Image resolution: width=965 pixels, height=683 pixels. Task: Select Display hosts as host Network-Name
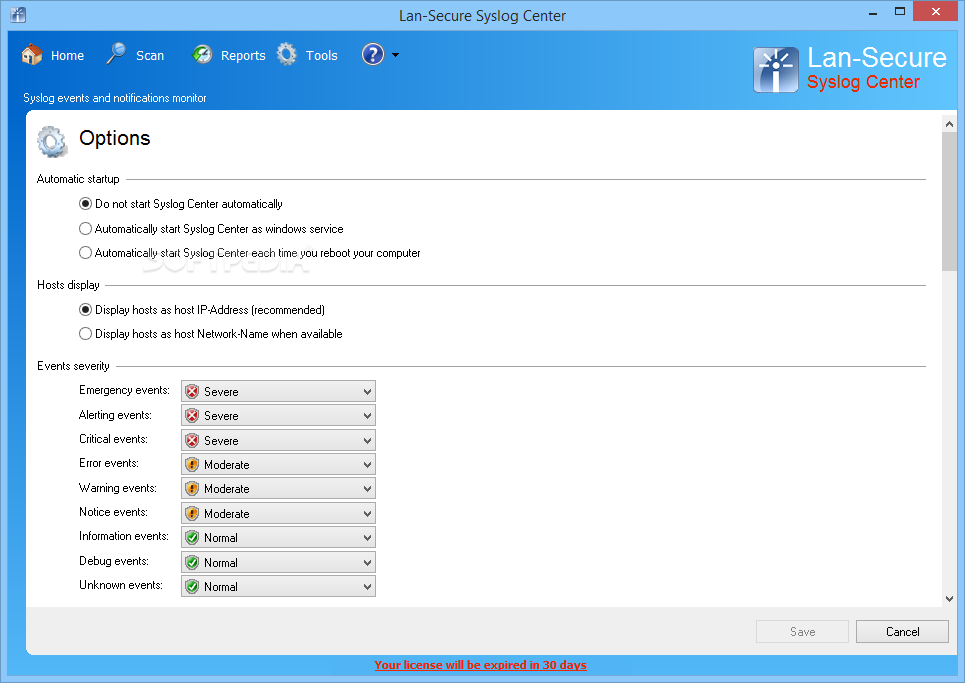(86, 334)
